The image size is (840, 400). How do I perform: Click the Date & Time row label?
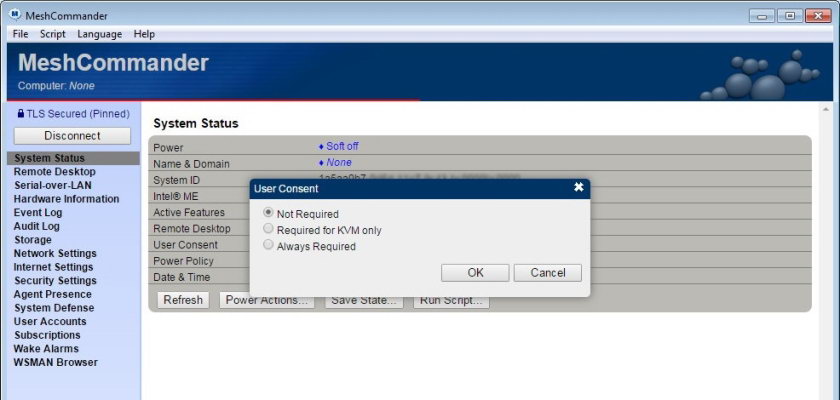click(x=182, y=277)
